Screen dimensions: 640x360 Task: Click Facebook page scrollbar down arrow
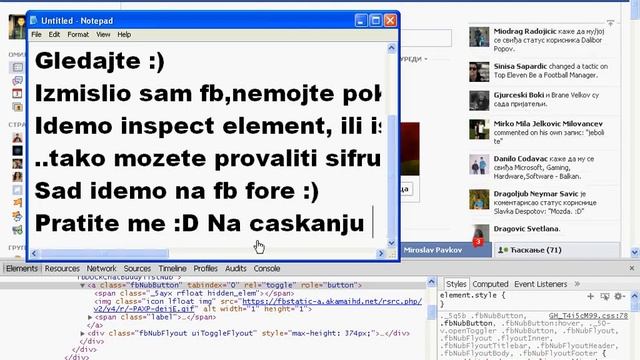(635, 253)
